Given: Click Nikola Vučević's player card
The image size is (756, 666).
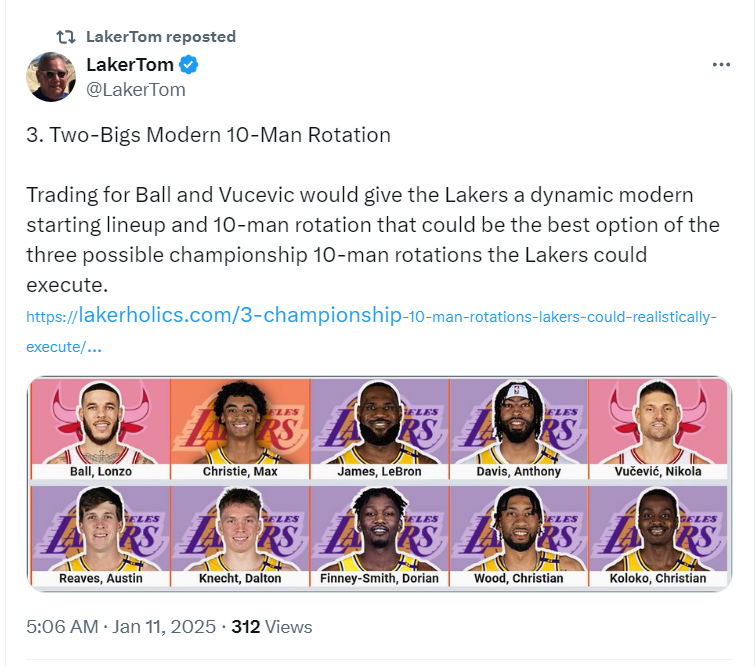Looking at the screenshot, I should coord(657,429).
